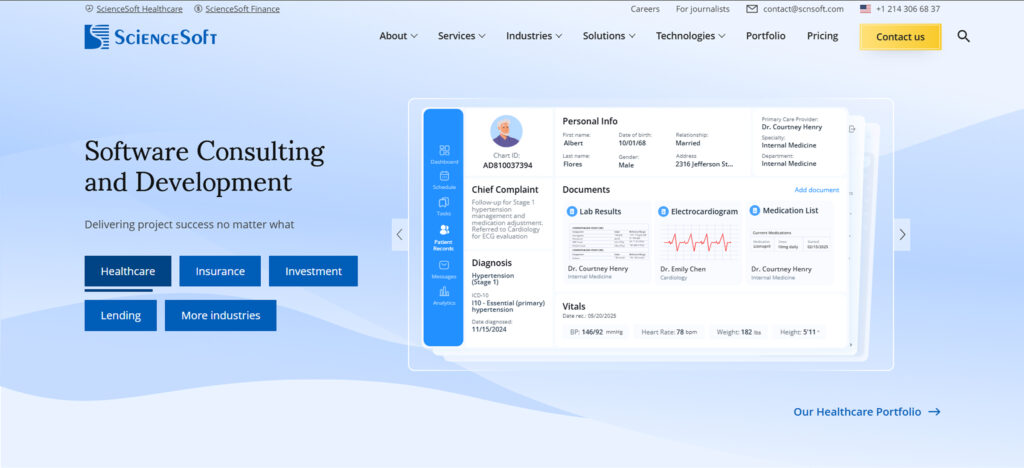The image size is (1024, 468).
Task: Show the previous carousel slide arrow
Action: pos(400,234)
